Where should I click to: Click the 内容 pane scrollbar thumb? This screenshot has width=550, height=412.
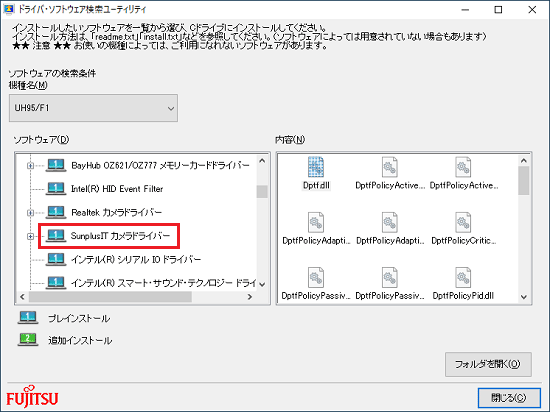coord(524,180)
